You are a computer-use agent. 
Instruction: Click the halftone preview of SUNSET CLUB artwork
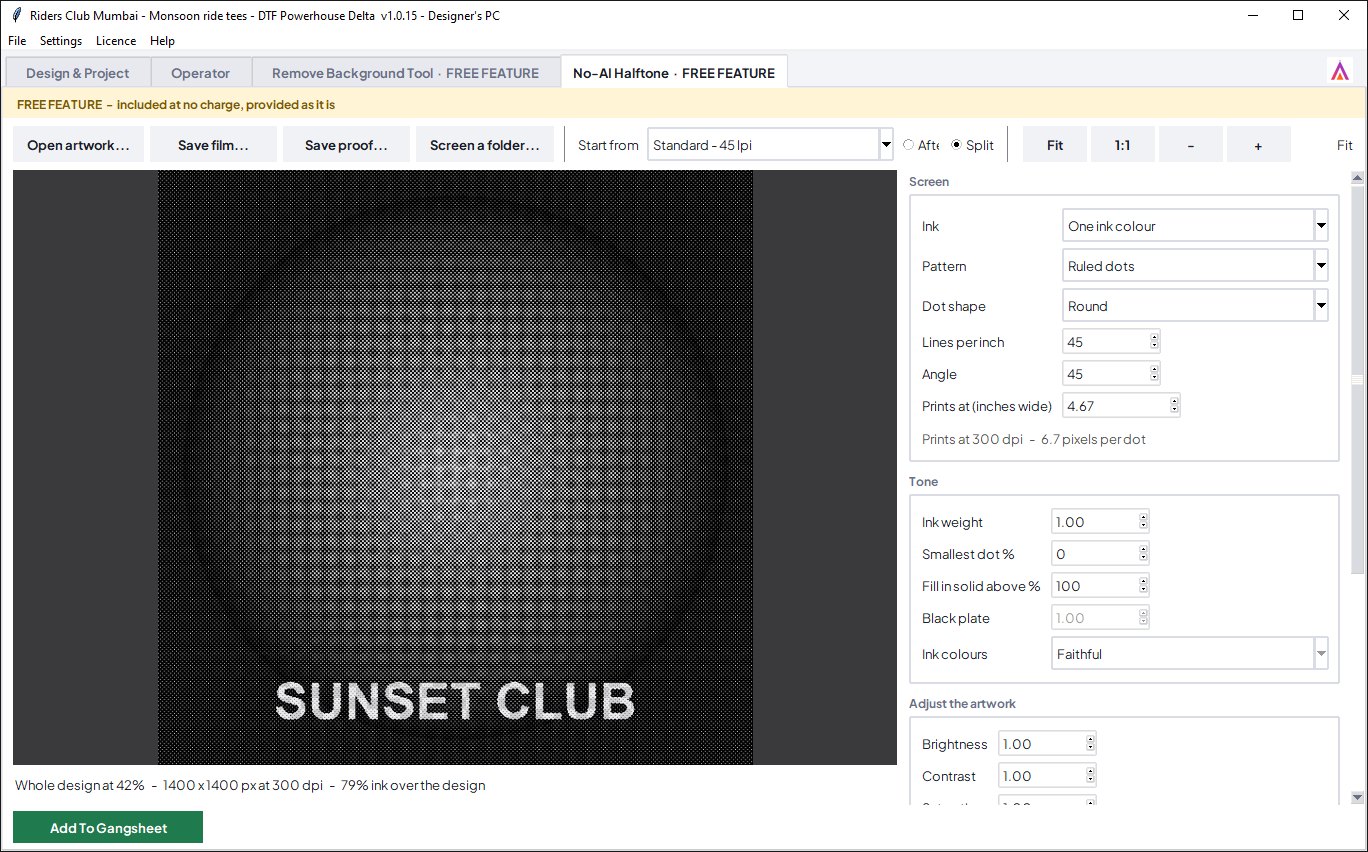(x=455, y=467)
